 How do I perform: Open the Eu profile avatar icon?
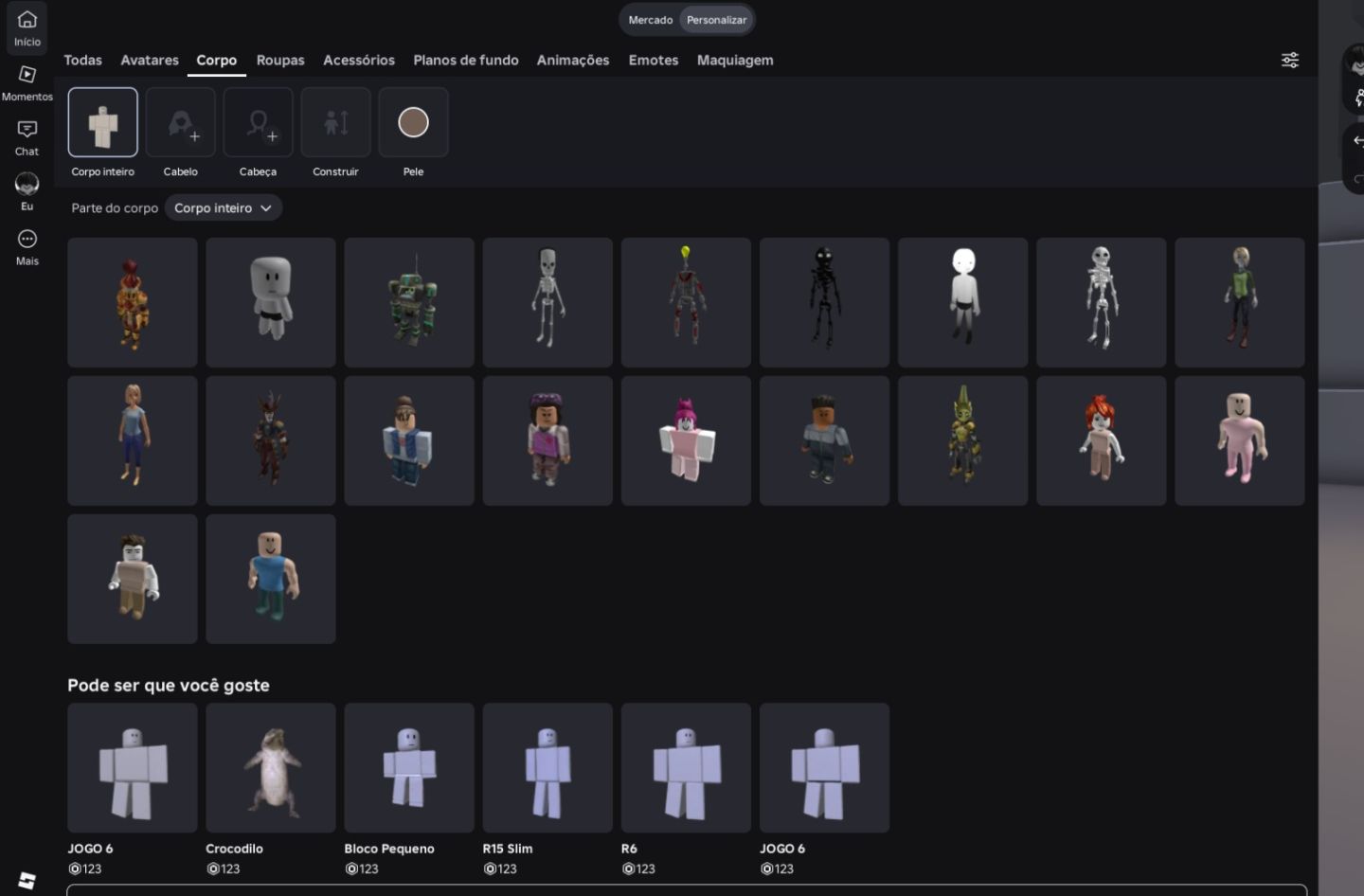click(x=27, y=184)
